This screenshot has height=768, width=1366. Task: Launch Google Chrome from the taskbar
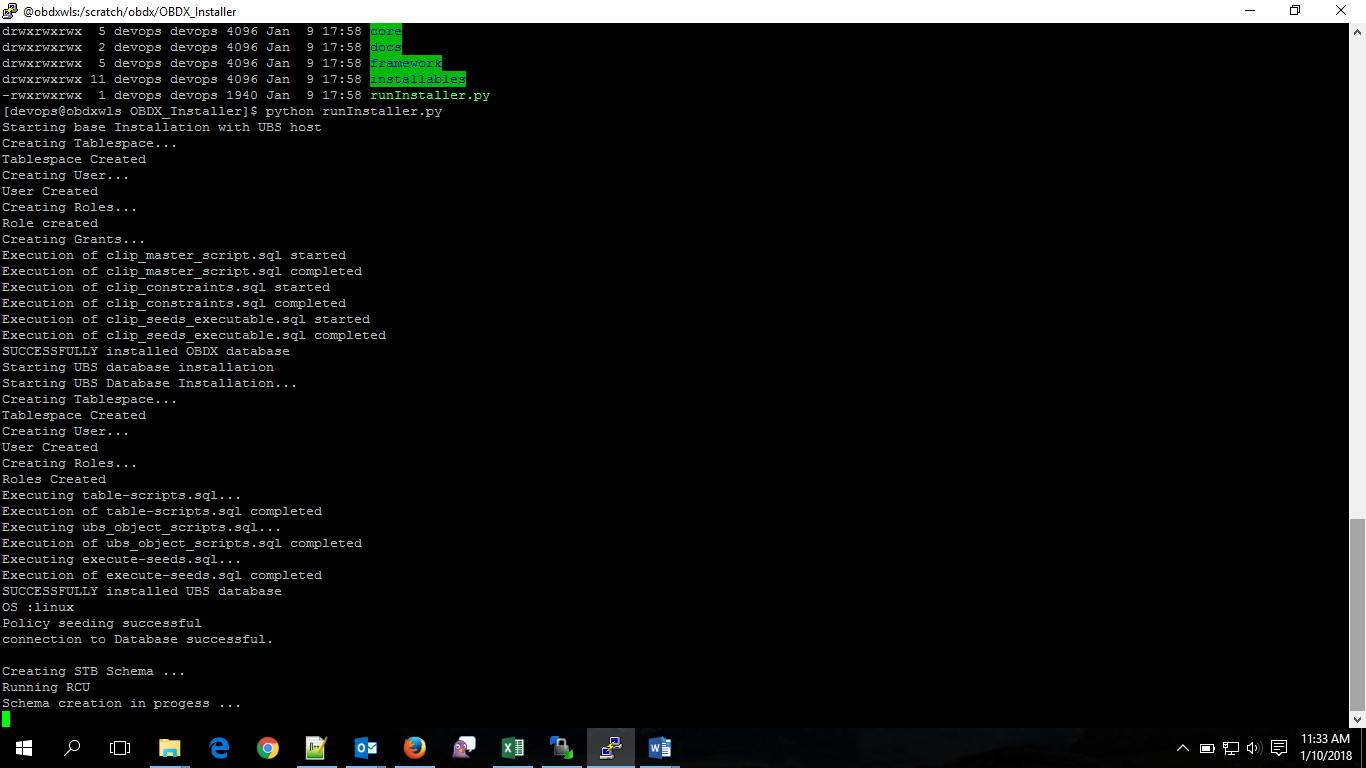point(267,747)
